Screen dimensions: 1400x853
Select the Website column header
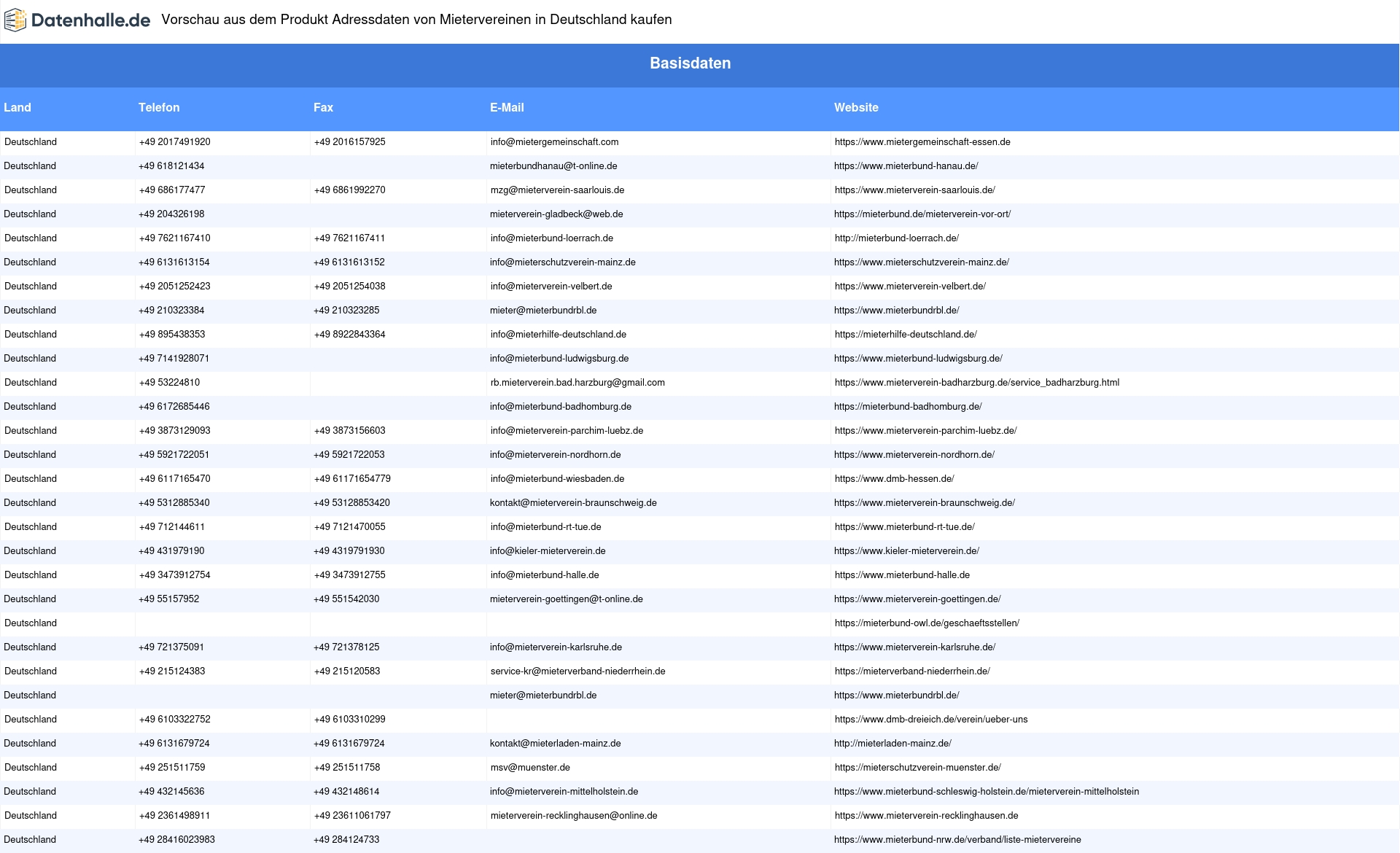(x=856, y=107)
